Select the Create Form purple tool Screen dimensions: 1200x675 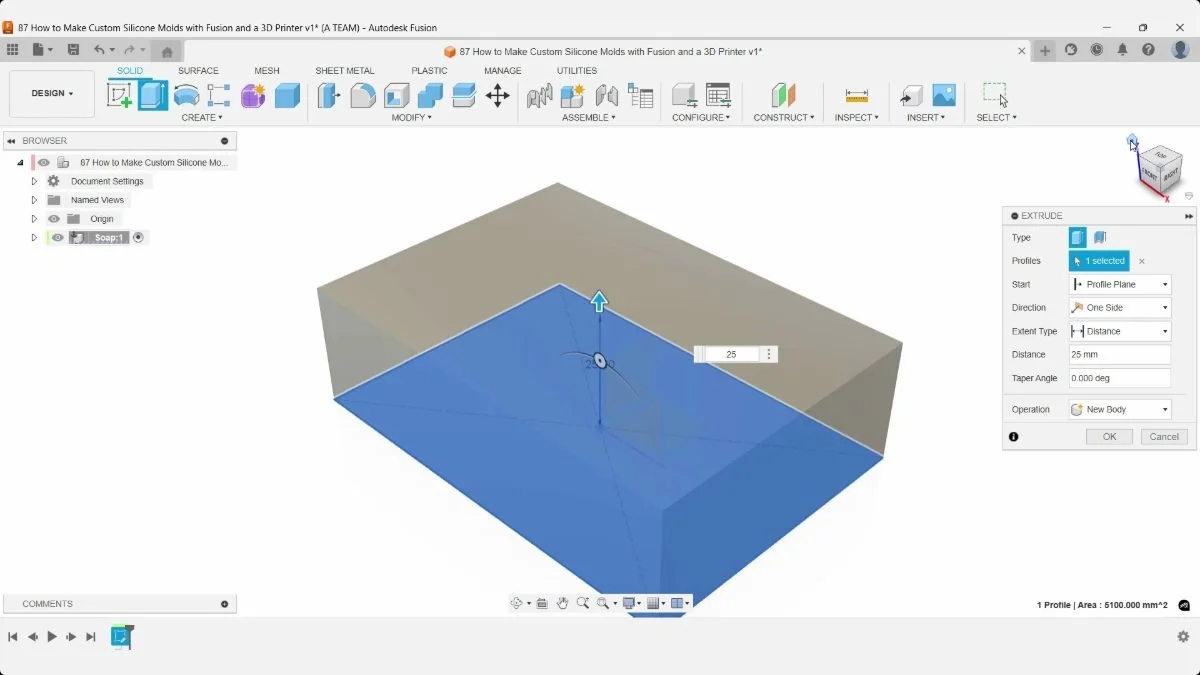[x=253, y=95]
